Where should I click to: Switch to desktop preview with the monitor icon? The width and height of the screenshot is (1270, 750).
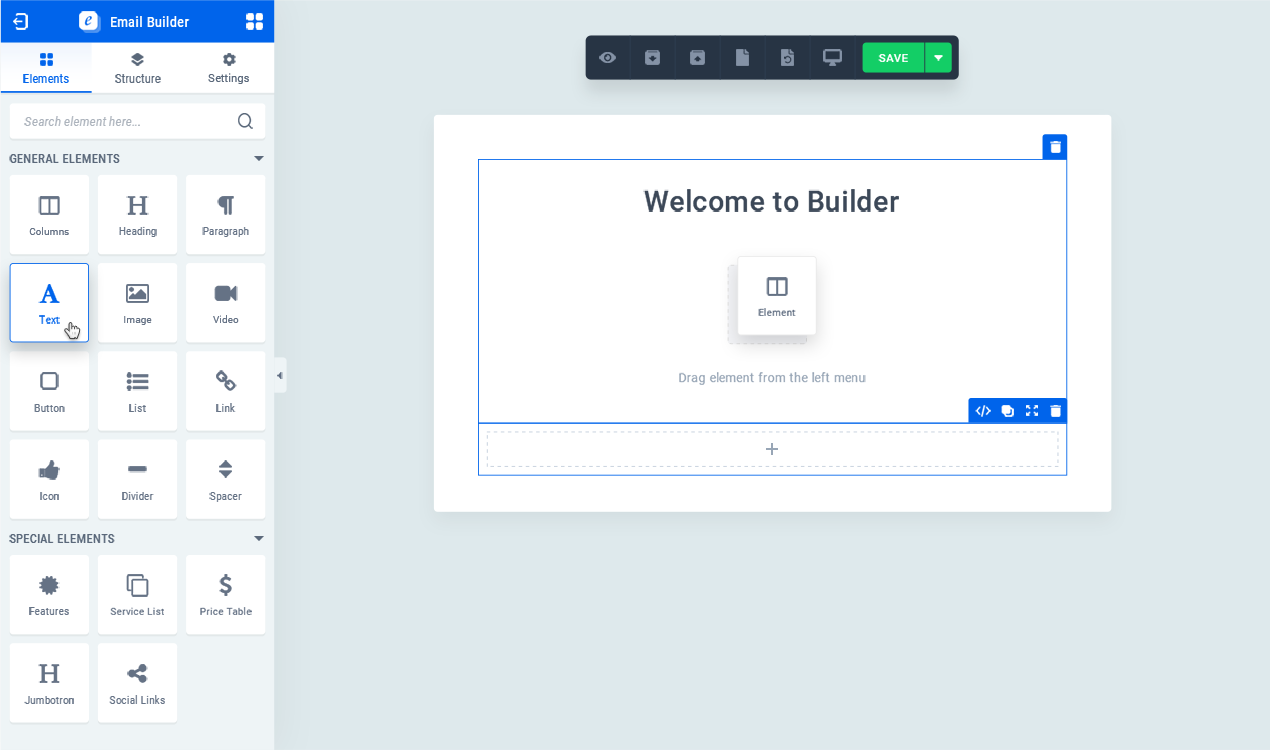point(832,57)
